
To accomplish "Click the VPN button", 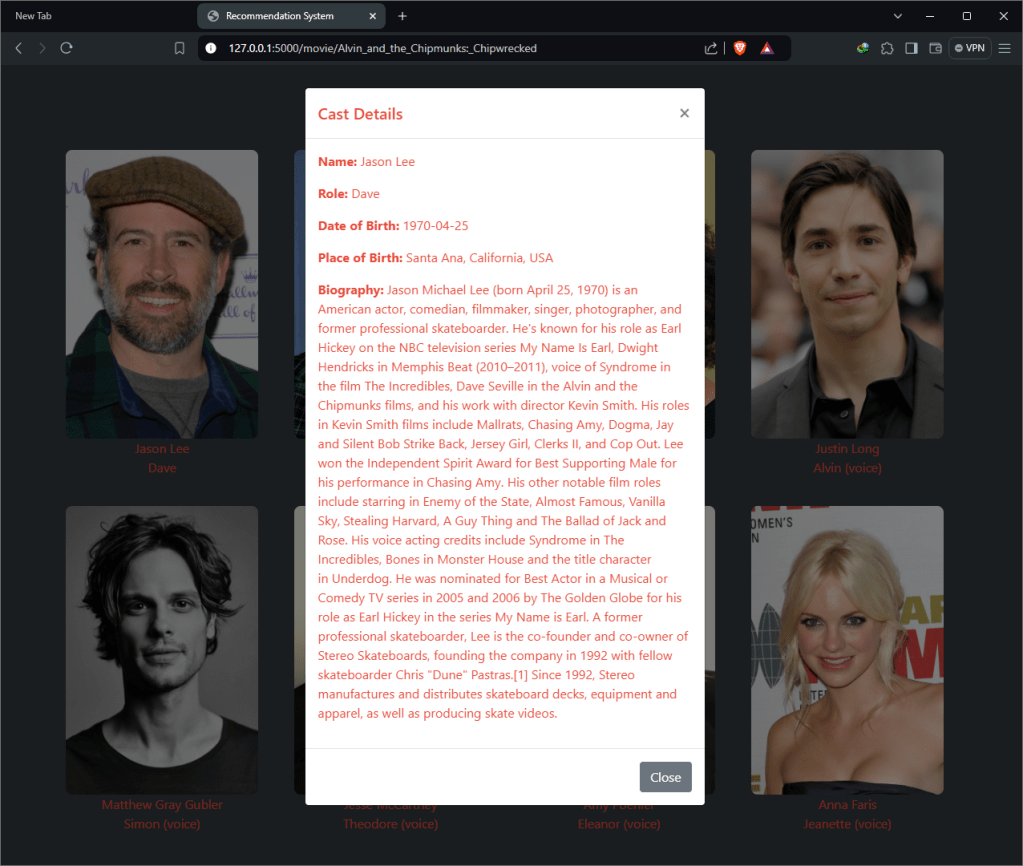I will [x=969, y=48].
